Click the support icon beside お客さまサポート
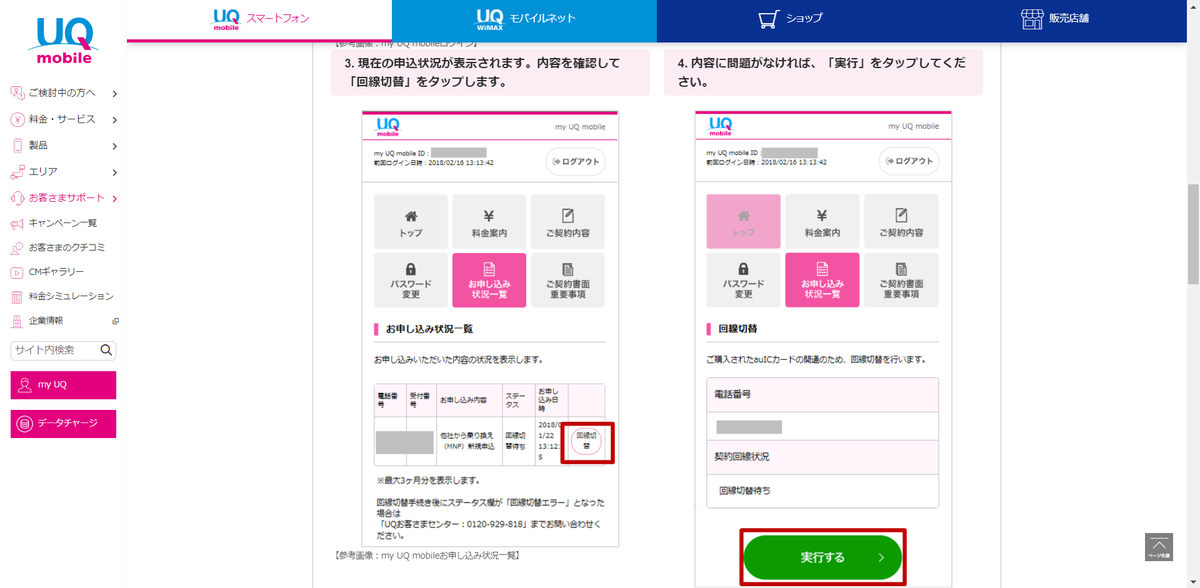The height and width of the screenshot is (588, 1200). pyautogui.click(x=17, y=198)
